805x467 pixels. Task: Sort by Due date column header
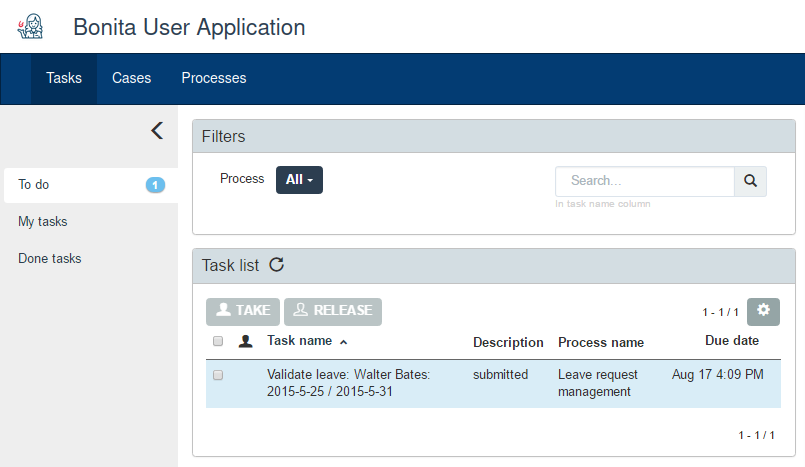(731, 341)
